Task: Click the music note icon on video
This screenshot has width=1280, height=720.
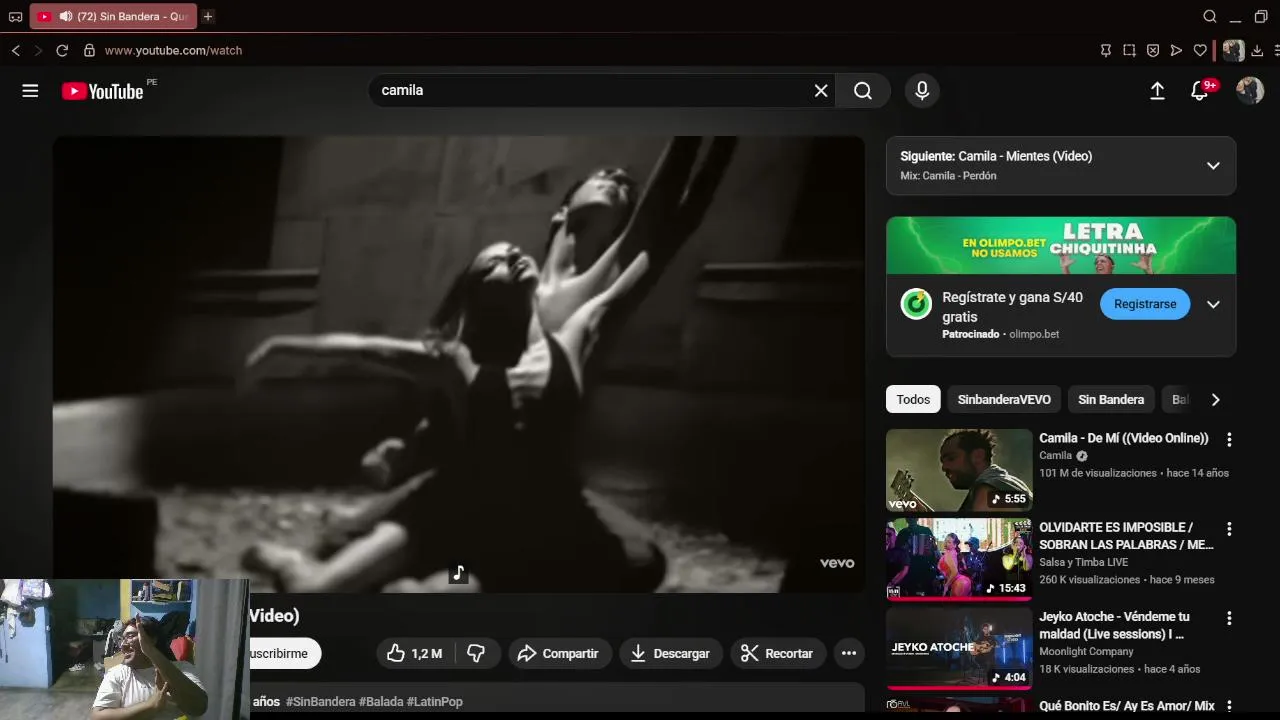Action: pyautogui.click(x=458, y=573)
